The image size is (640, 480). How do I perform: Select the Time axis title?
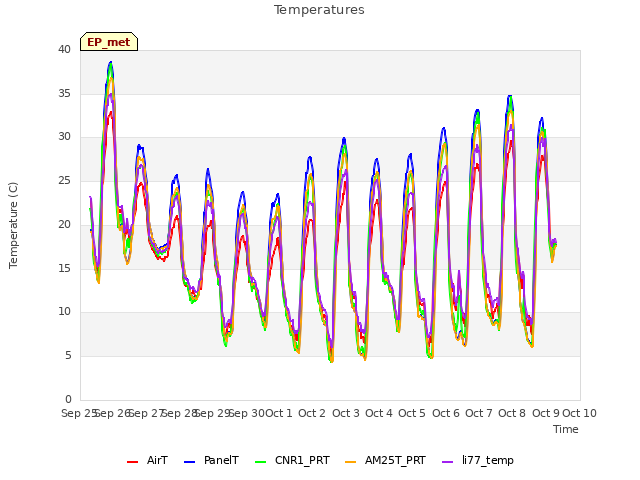point(566,429)
